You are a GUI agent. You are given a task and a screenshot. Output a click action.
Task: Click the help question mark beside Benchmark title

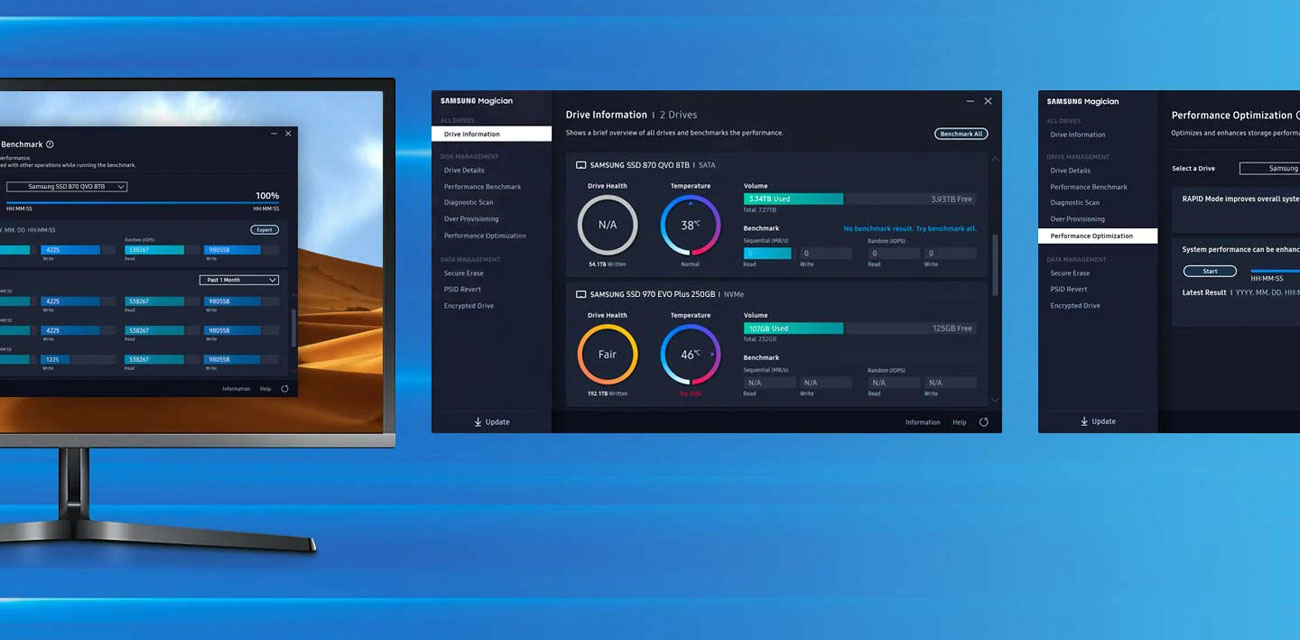tap(50, 145)
